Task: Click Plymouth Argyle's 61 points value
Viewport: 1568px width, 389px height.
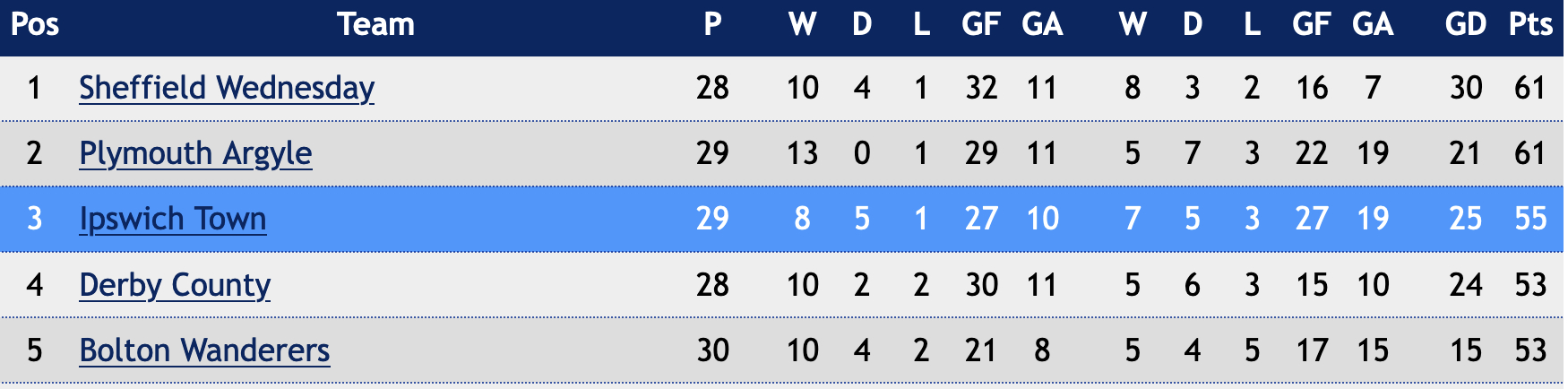Action: (x=1530, y=153)
